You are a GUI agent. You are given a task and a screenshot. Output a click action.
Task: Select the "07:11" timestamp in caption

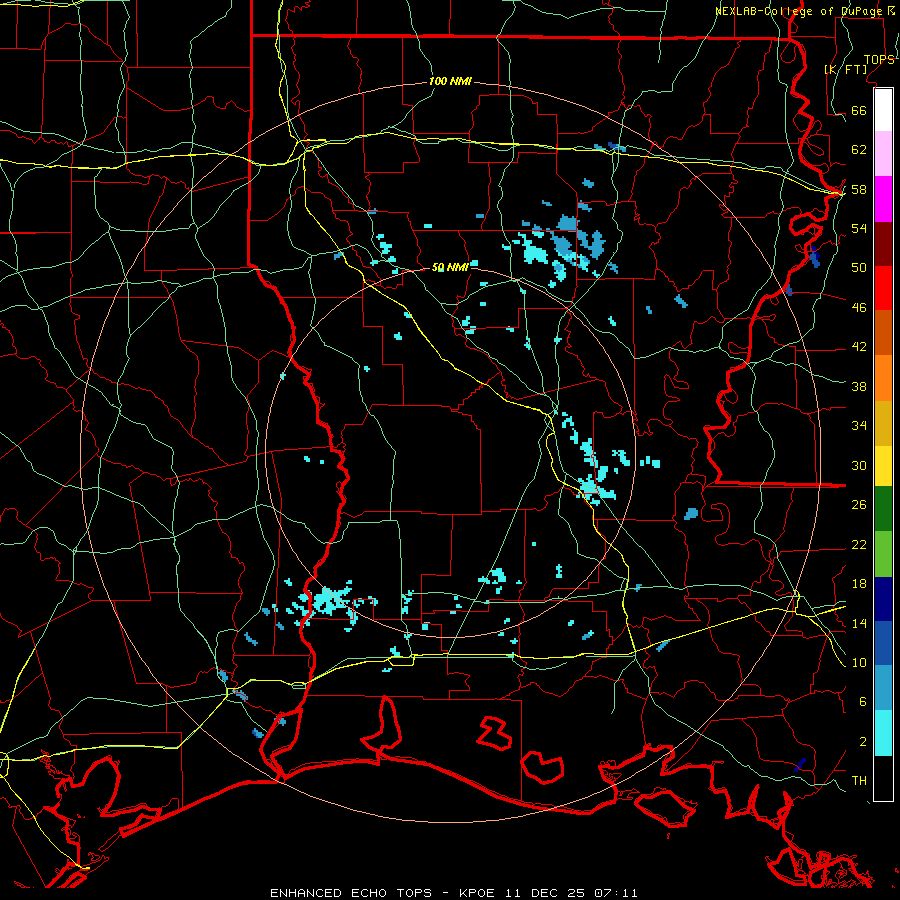616,893
